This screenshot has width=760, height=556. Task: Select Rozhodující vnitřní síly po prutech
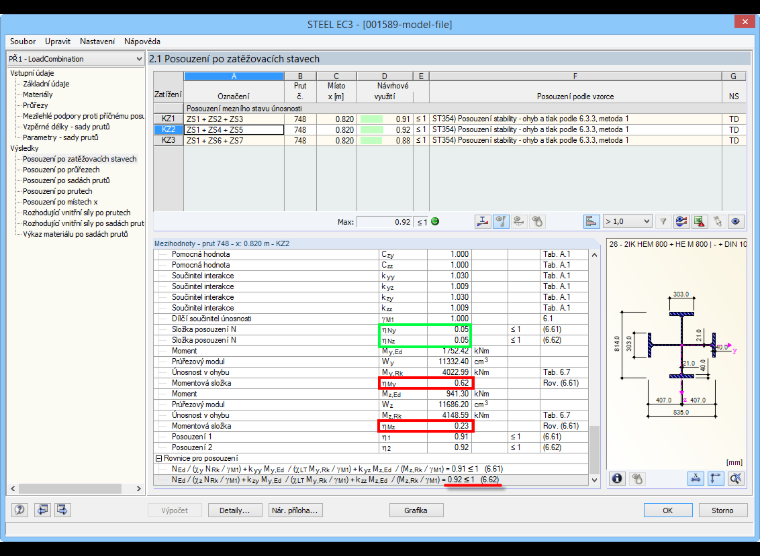point(77,212)
